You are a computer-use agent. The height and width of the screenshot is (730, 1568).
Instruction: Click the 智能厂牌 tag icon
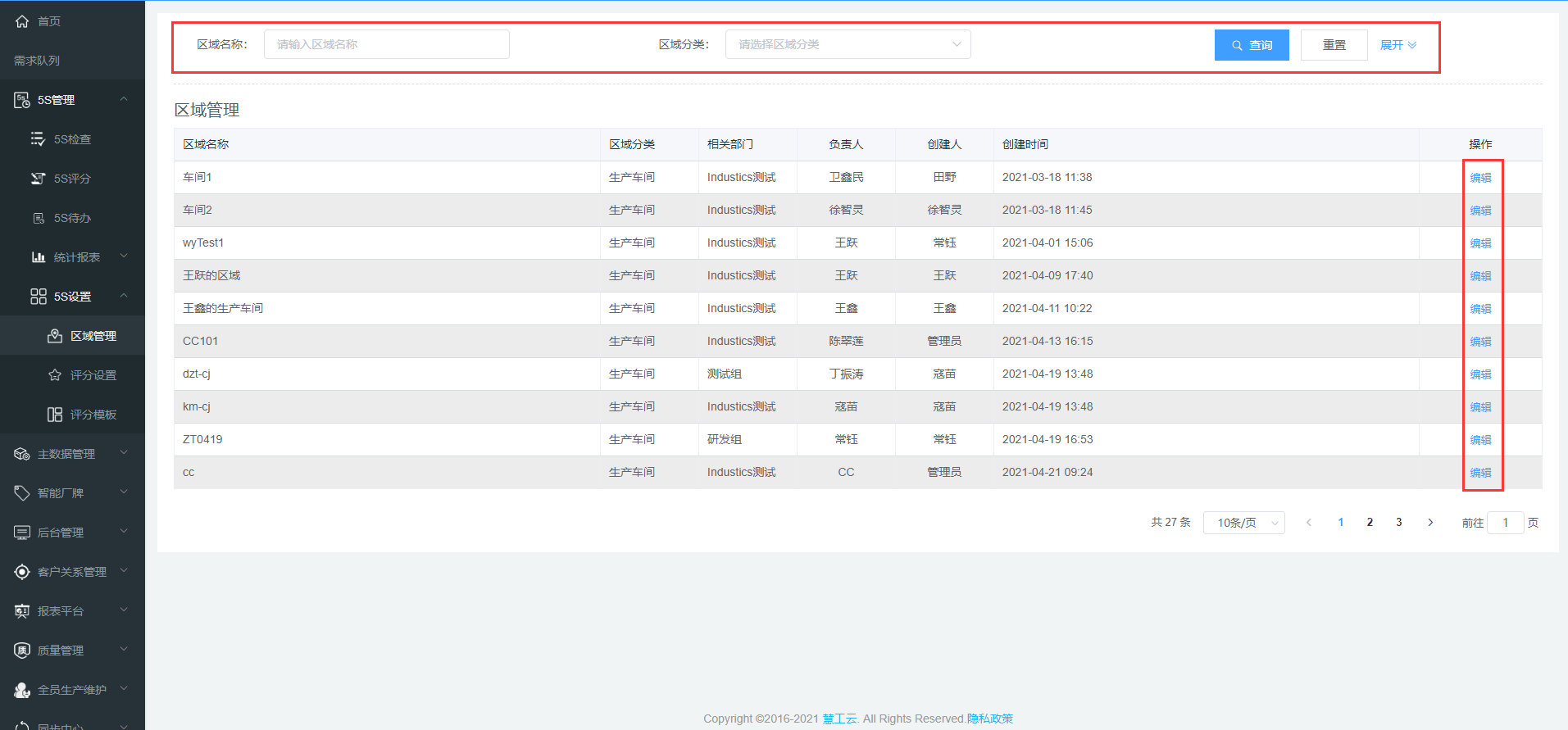coord(22,493)
